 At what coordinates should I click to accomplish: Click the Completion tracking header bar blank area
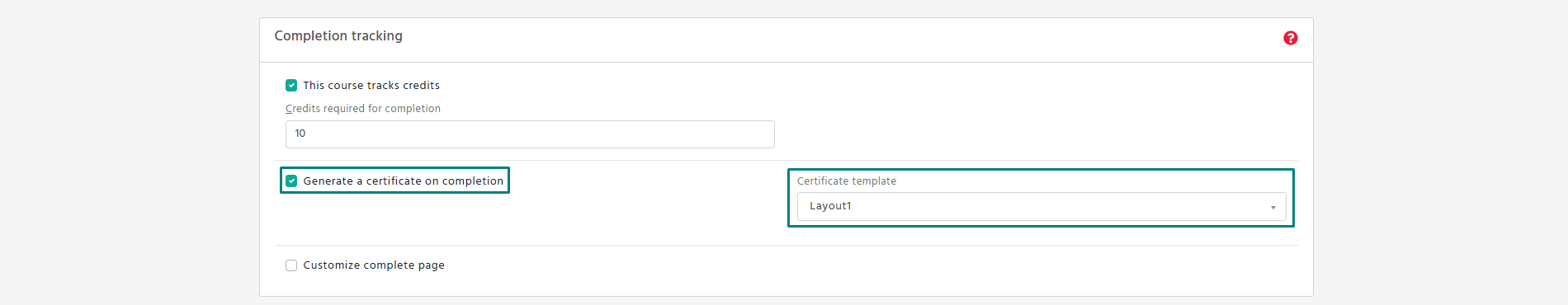tap(825, 39)
